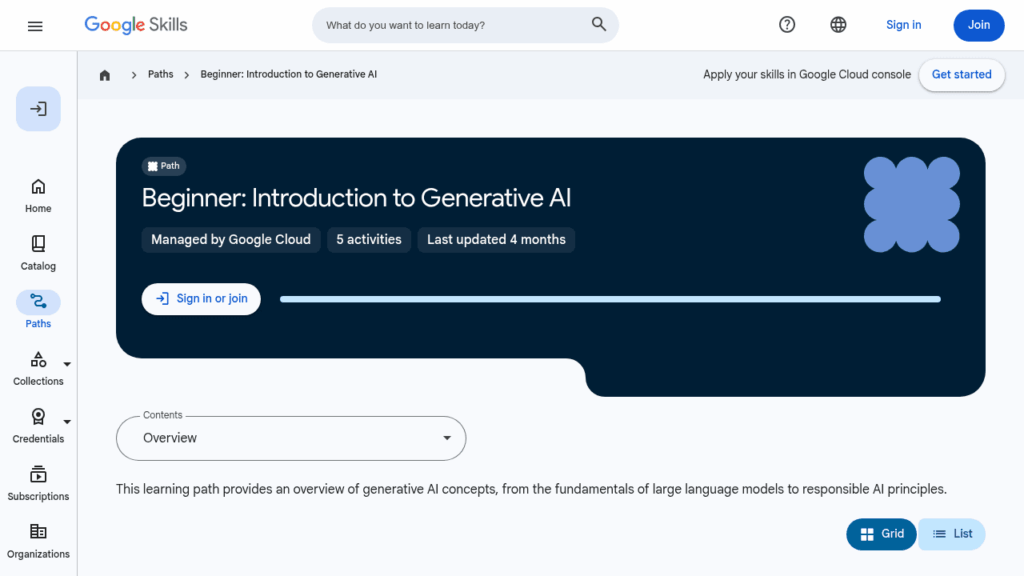Go to Home in the sidebar
Viewport: 1024px width, 576px height.
[x=39, y=196]
